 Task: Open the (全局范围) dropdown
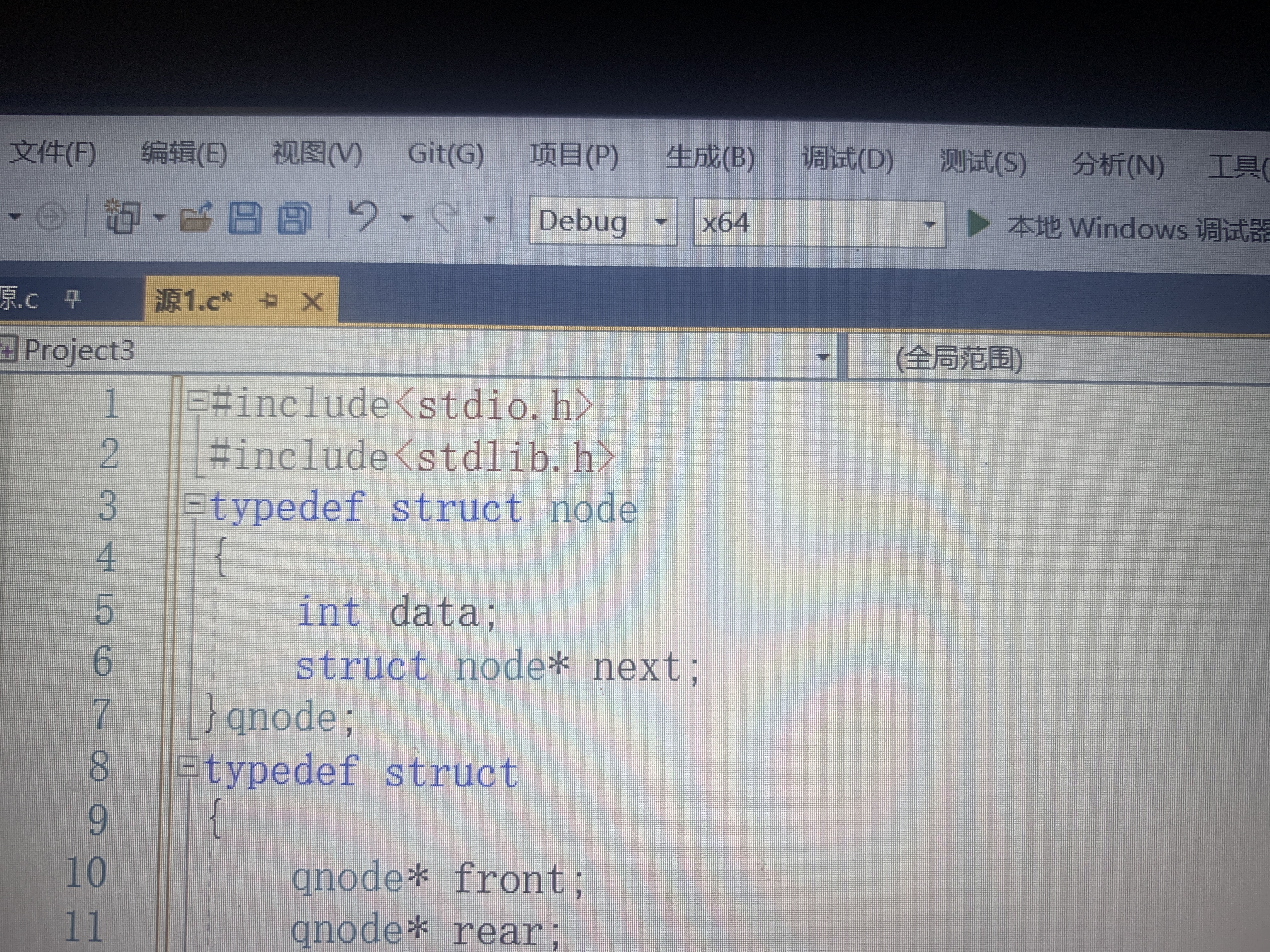coord(1059,359)
